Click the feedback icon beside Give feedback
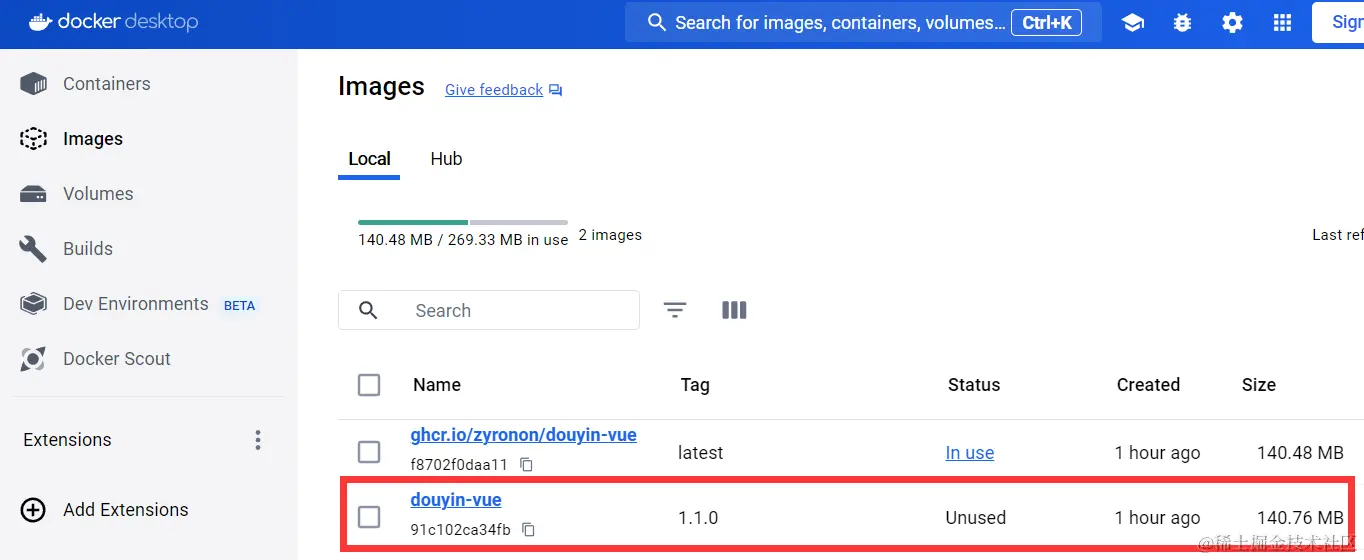The image size is (1364, 560). pyautogui.click(x=556, y=90)
